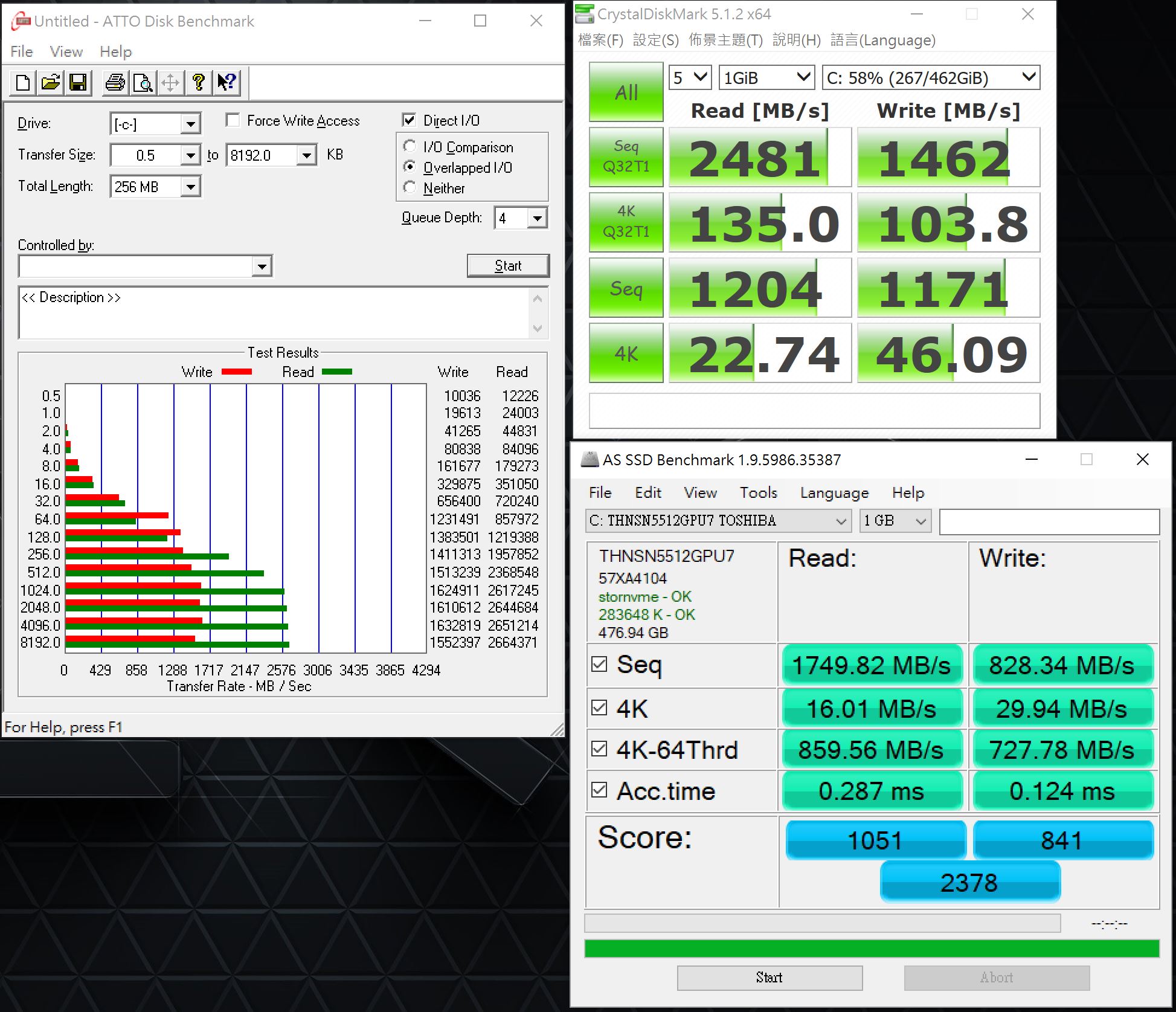
Task: Open the maximum Transfer Size 8192.0 dropdown
Action: tap(306, 155)
